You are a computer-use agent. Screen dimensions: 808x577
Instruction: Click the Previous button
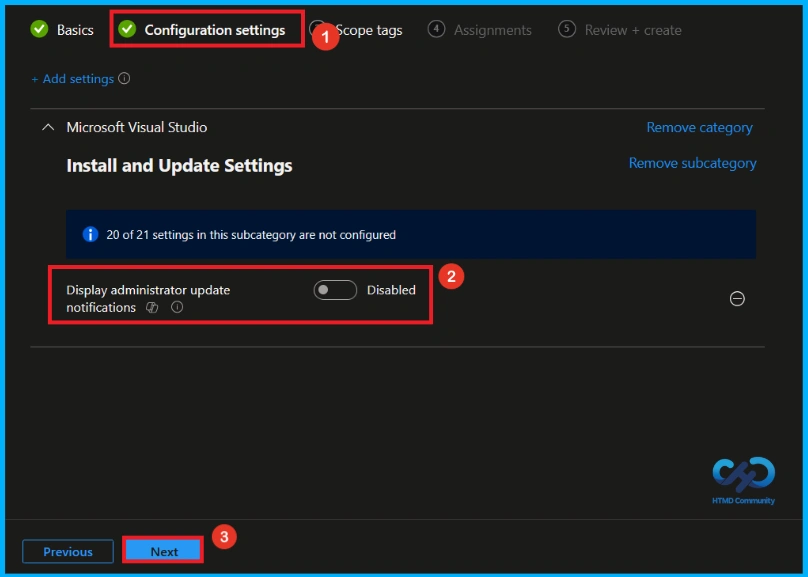(x=68, y=552)
